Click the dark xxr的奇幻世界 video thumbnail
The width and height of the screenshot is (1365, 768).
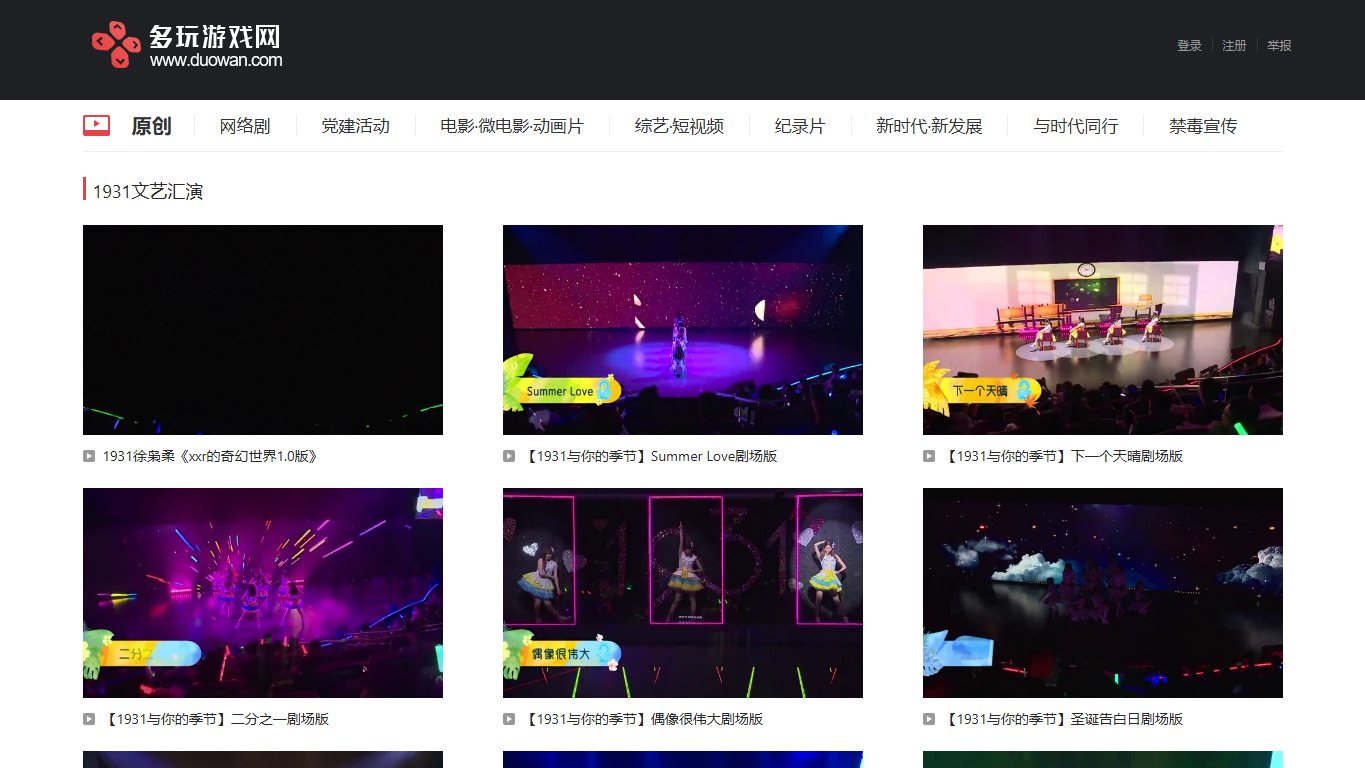click(x=263, y=330)
